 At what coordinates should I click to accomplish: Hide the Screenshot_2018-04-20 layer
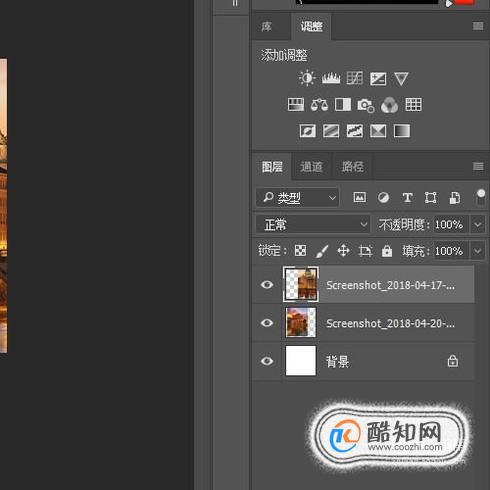(x=267, y=323)
